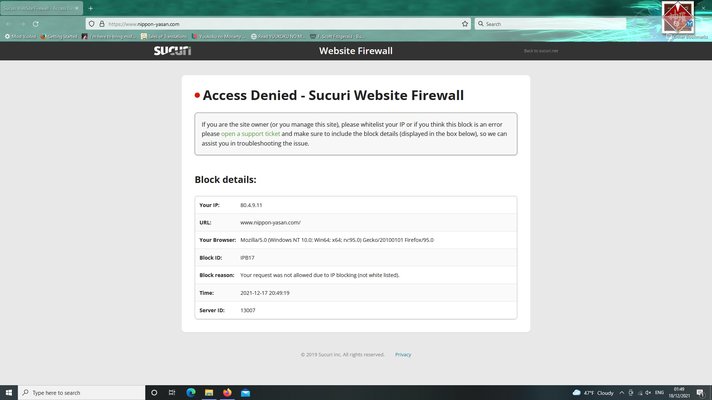This screenshot has height=400, width=712.
Task: Click the Windows Start button
Action: [9, 393]
